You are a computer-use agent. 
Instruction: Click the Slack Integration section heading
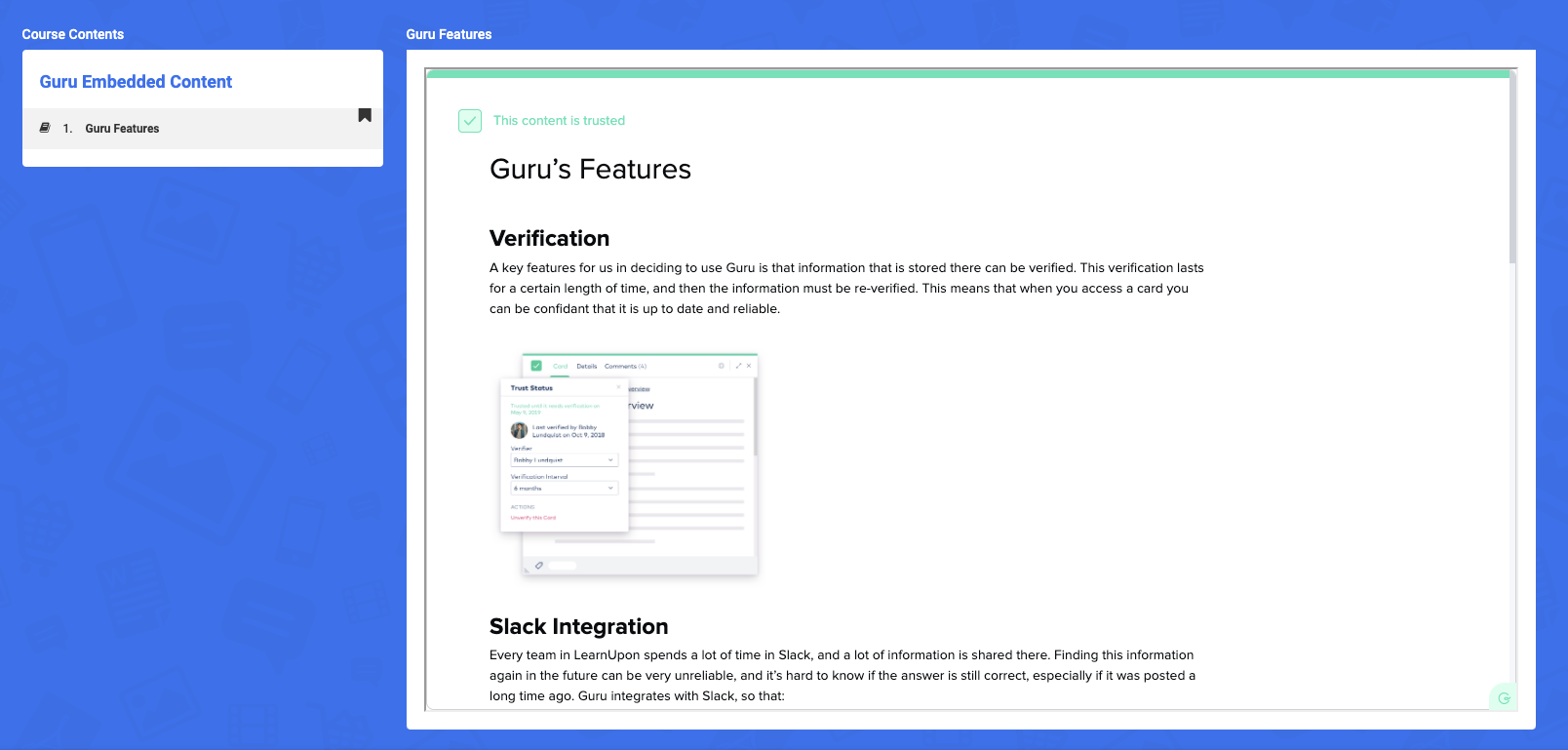click(578, 626)
